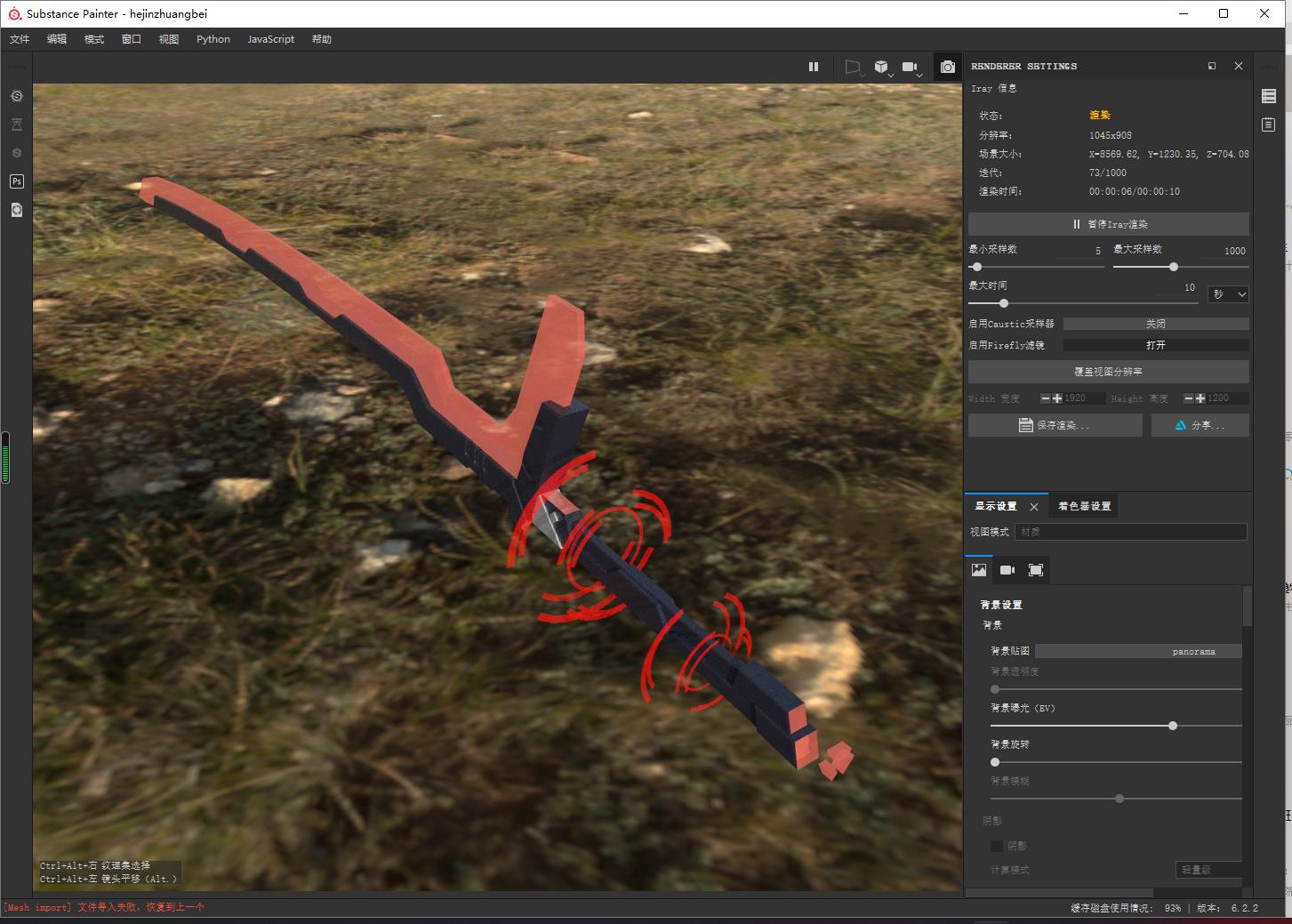1292x924 pixels.
Task: Click the 背景贴图 panorama button
Action: point(1138,652)
